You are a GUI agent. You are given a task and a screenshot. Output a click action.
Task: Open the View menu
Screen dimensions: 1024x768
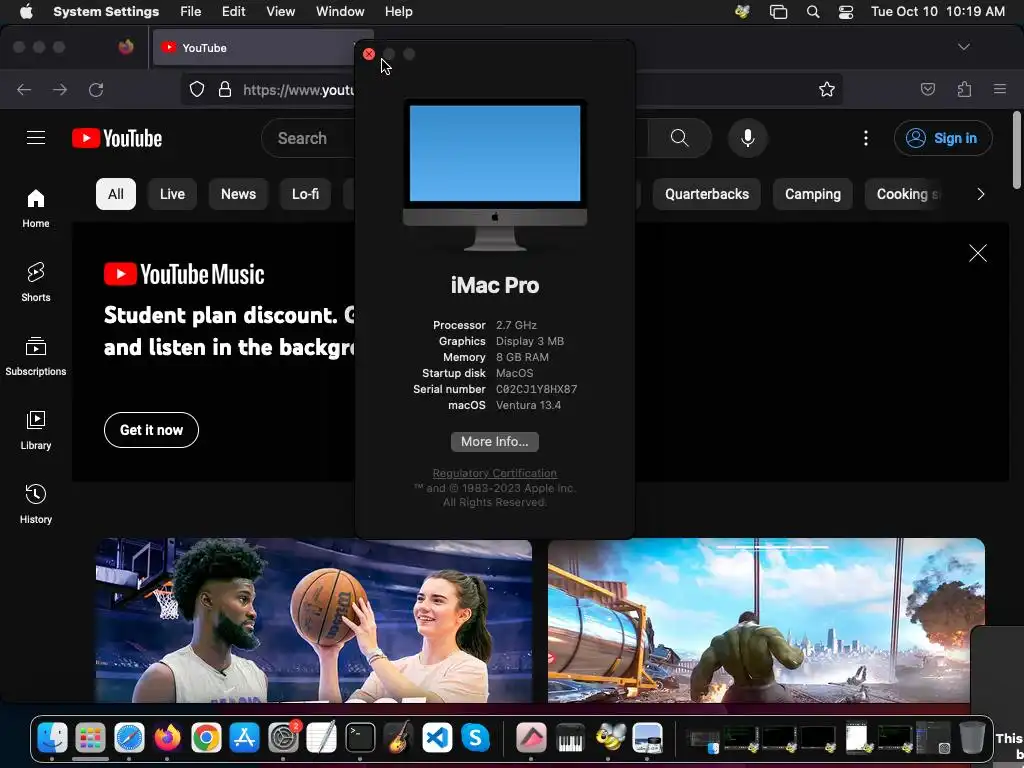(x=280, y=12)
